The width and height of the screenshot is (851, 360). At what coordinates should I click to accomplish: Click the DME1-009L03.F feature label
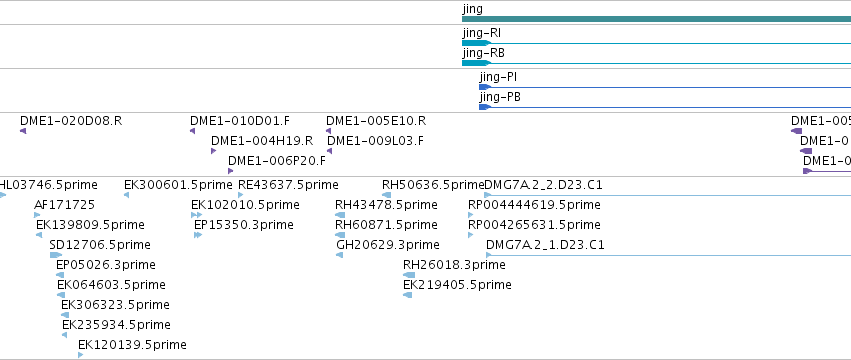click(375, 141)
